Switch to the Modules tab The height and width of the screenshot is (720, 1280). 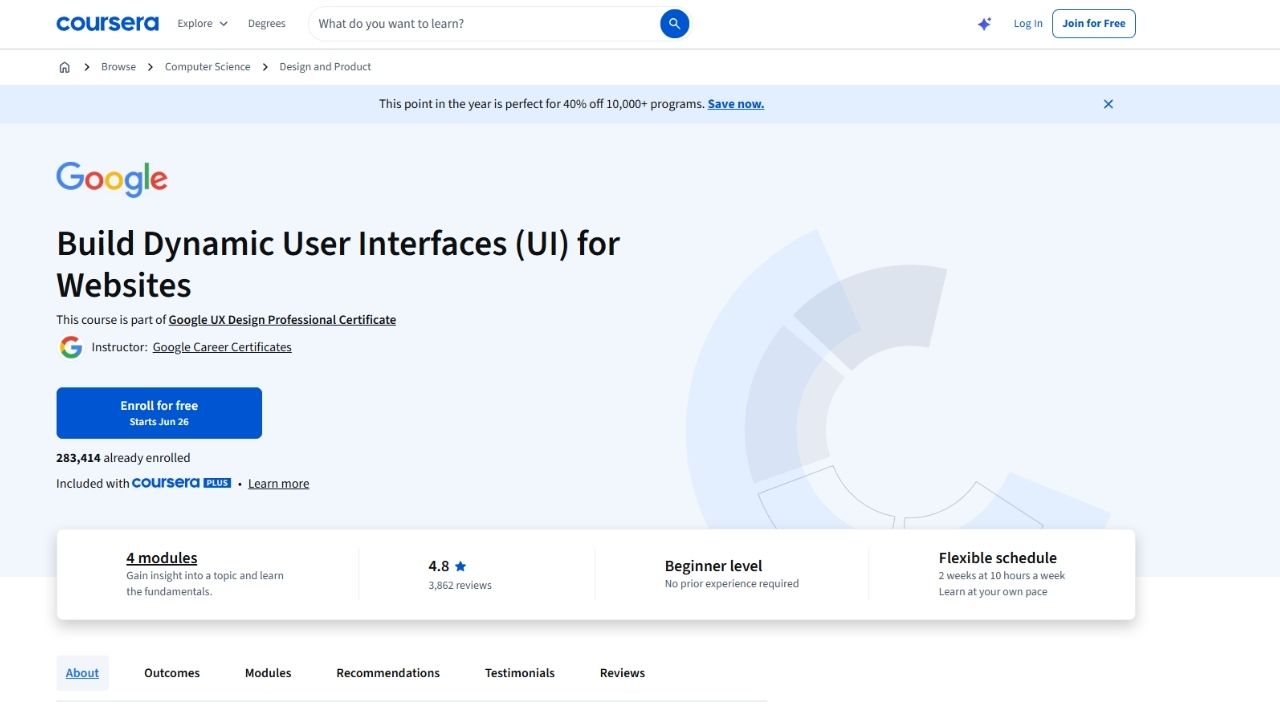point(268,673)
